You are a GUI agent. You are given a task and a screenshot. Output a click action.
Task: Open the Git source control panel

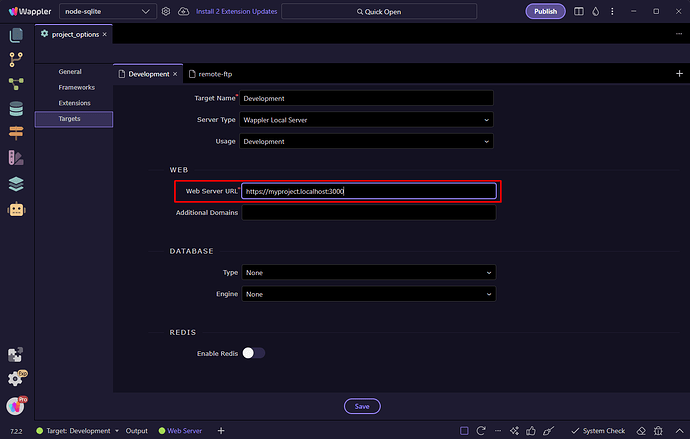pos(16,59)
